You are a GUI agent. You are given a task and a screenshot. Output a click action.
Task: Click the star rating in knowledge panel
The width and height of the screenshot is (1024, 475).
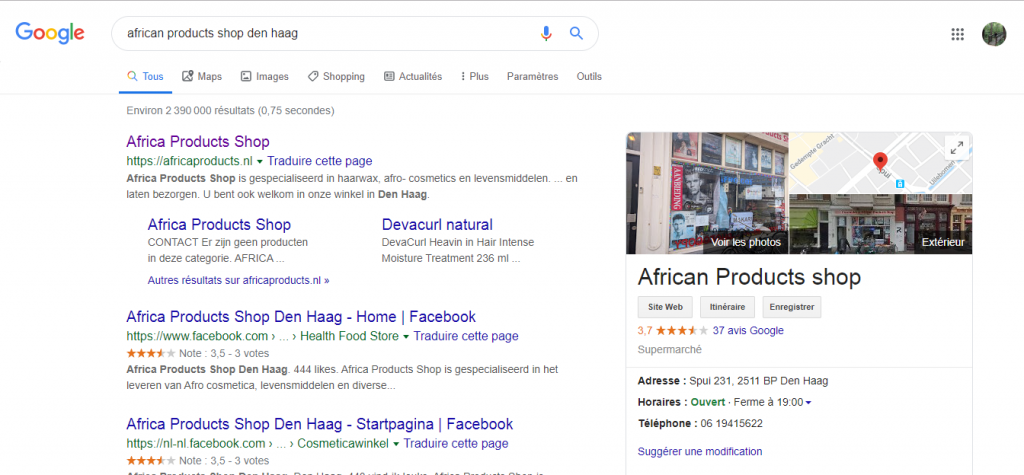click(681, 331)
